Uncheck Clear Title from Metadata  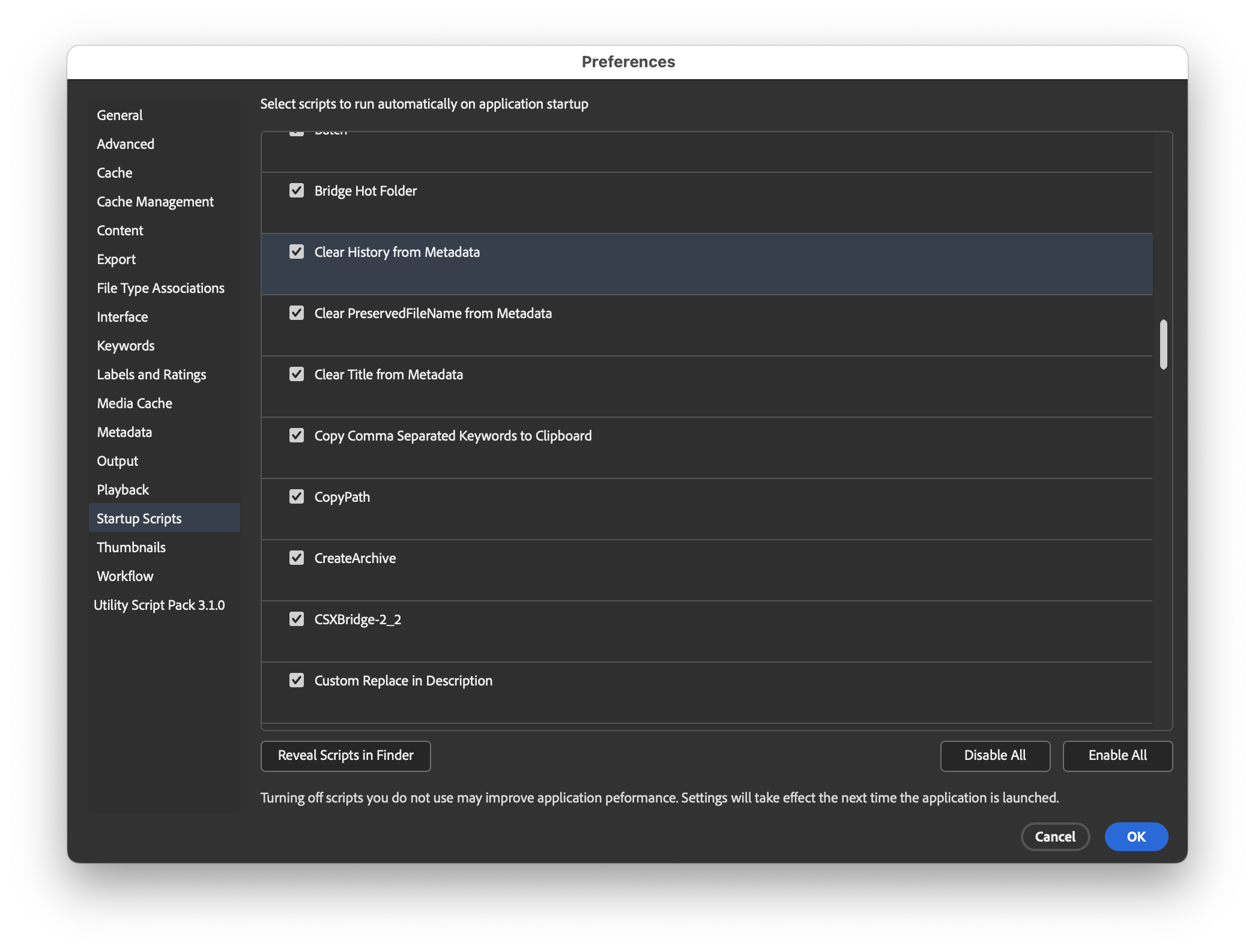click(297, 374)
